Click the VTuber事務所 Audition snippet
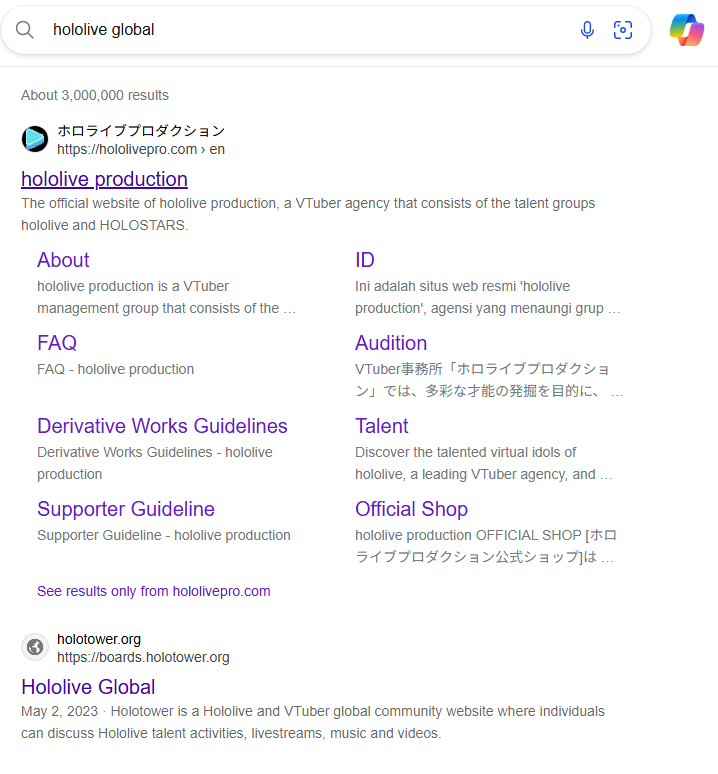Image resolution: width=718 pixels, height=774 pixels. click(489, 380)
